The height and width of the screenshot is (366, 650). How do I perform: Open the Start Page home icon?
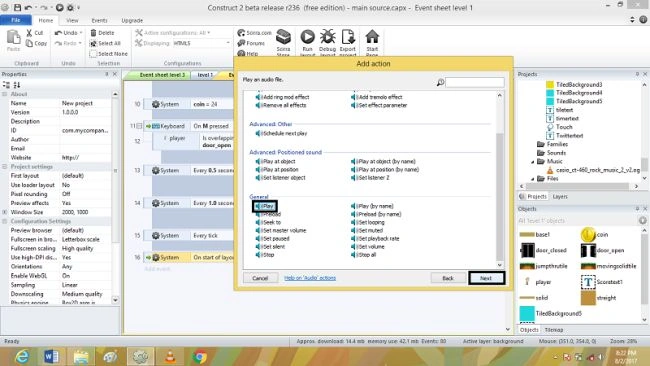[372, 37]
